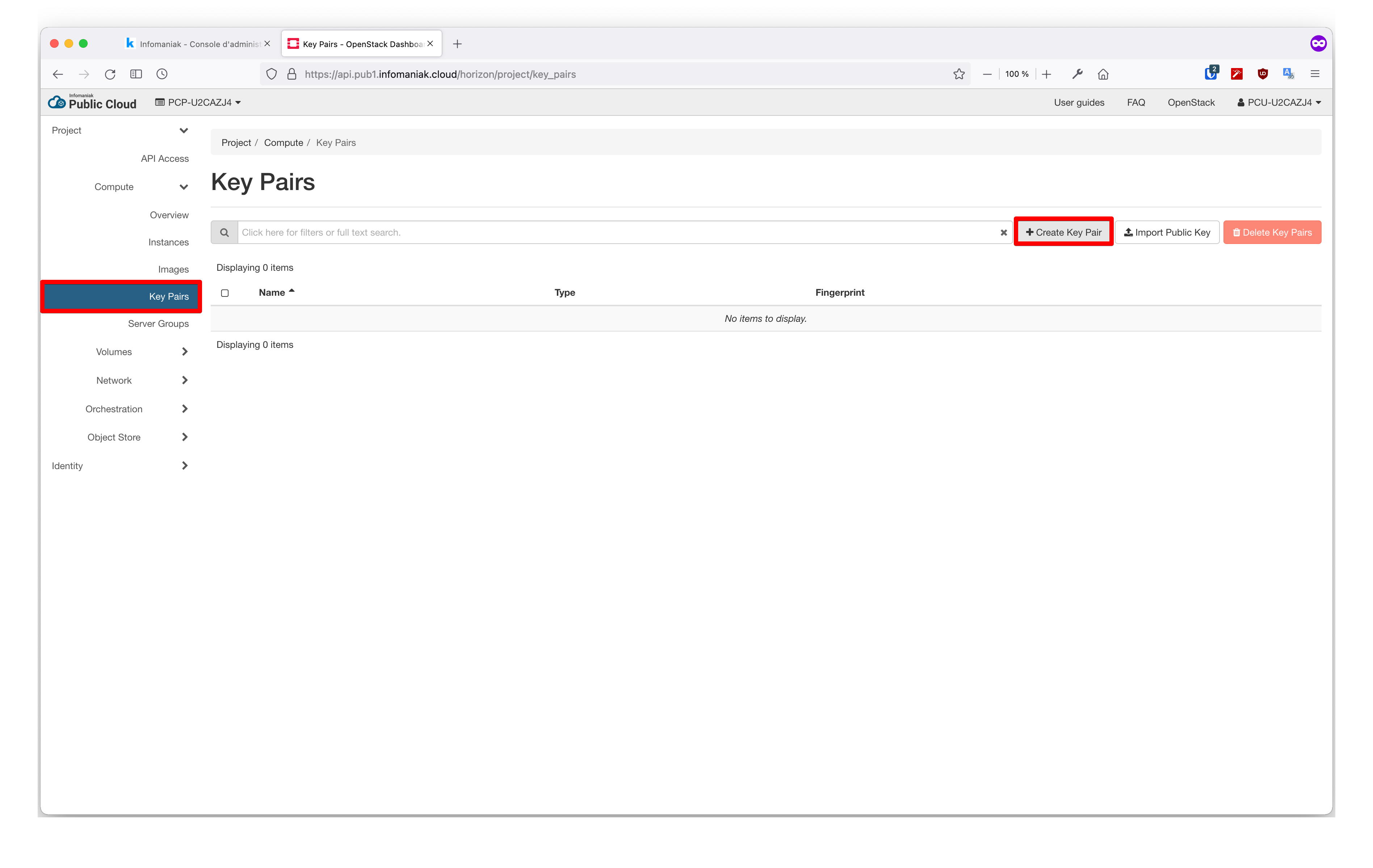Go to the browser home icon
The width and height of the screenshot is (1373, 868).
coord(1103,74)
